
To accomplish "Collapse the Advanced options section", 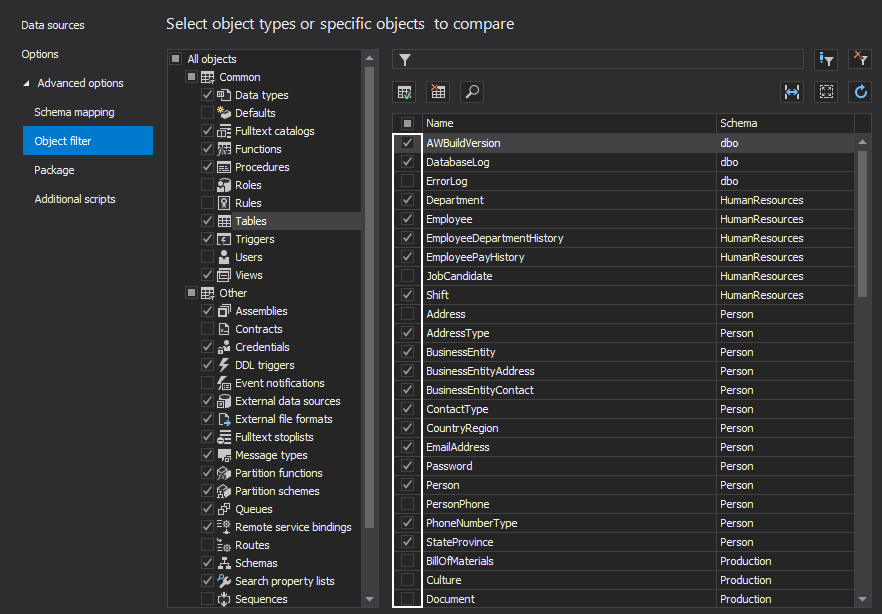I will [x=27, y=84].
